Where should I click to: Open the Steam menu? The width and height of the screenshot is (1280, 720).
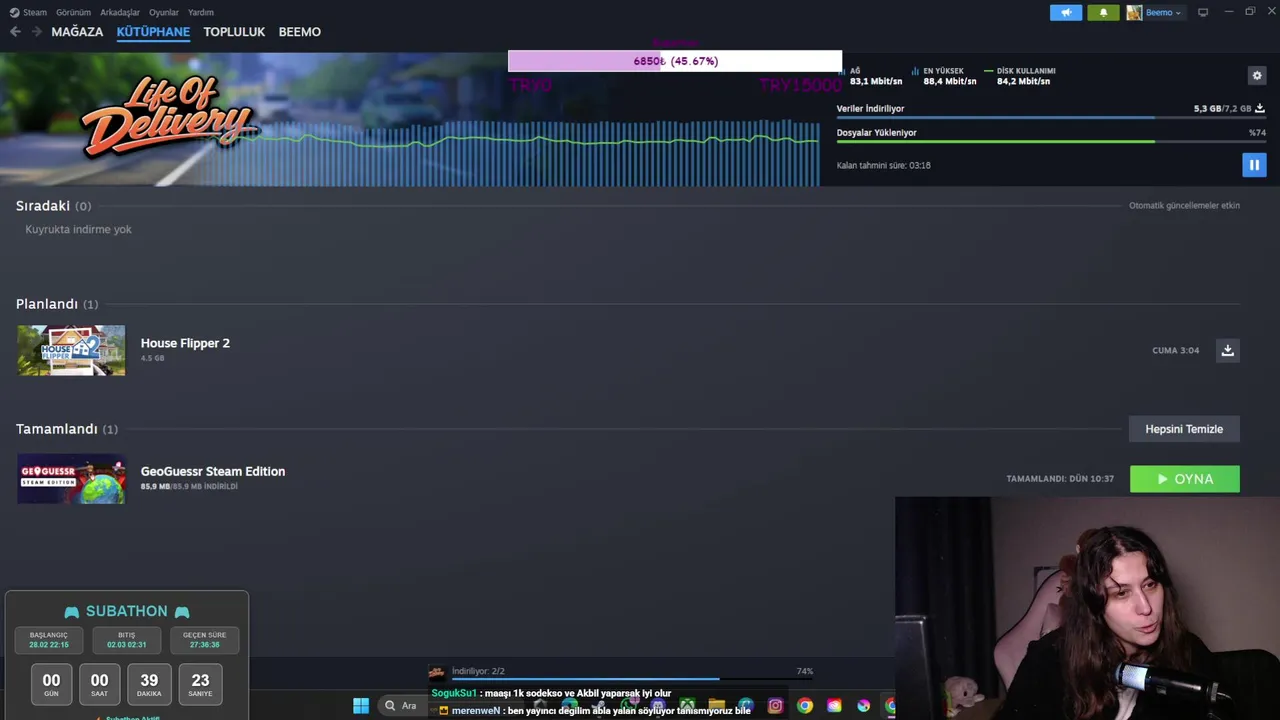pyautogui.click(x=35, y=13)
